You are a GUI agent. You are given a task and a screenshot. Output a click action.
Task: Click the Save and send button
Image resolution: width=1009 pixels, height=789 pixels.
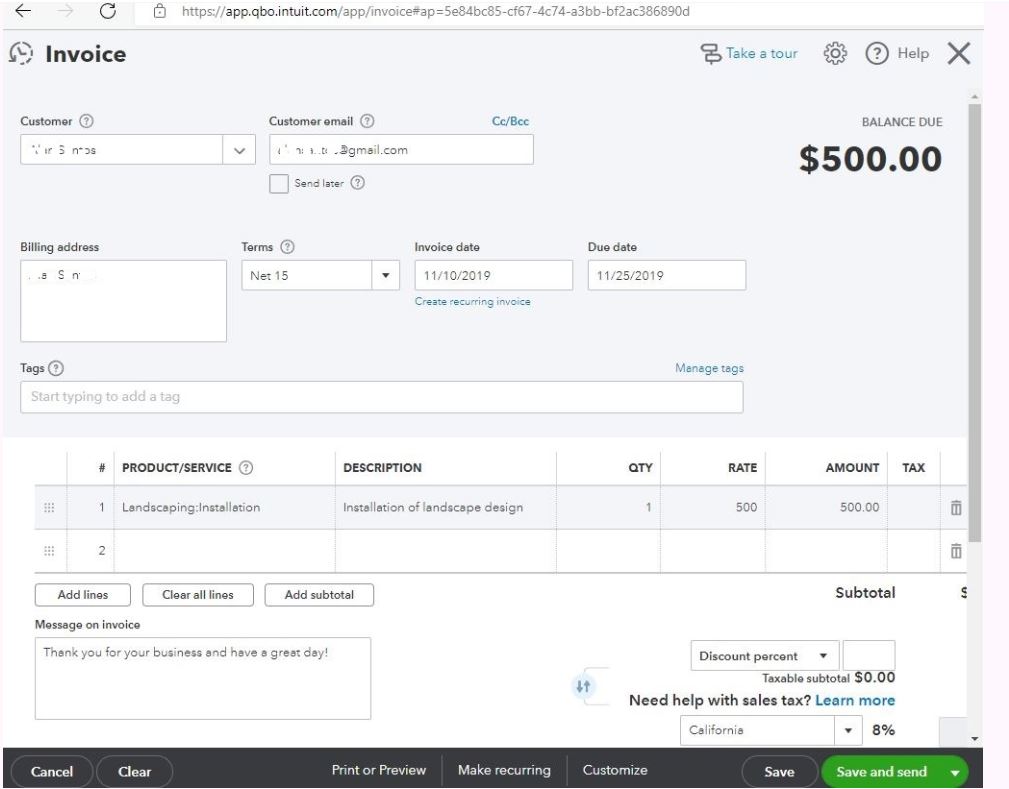pos(881,772)
